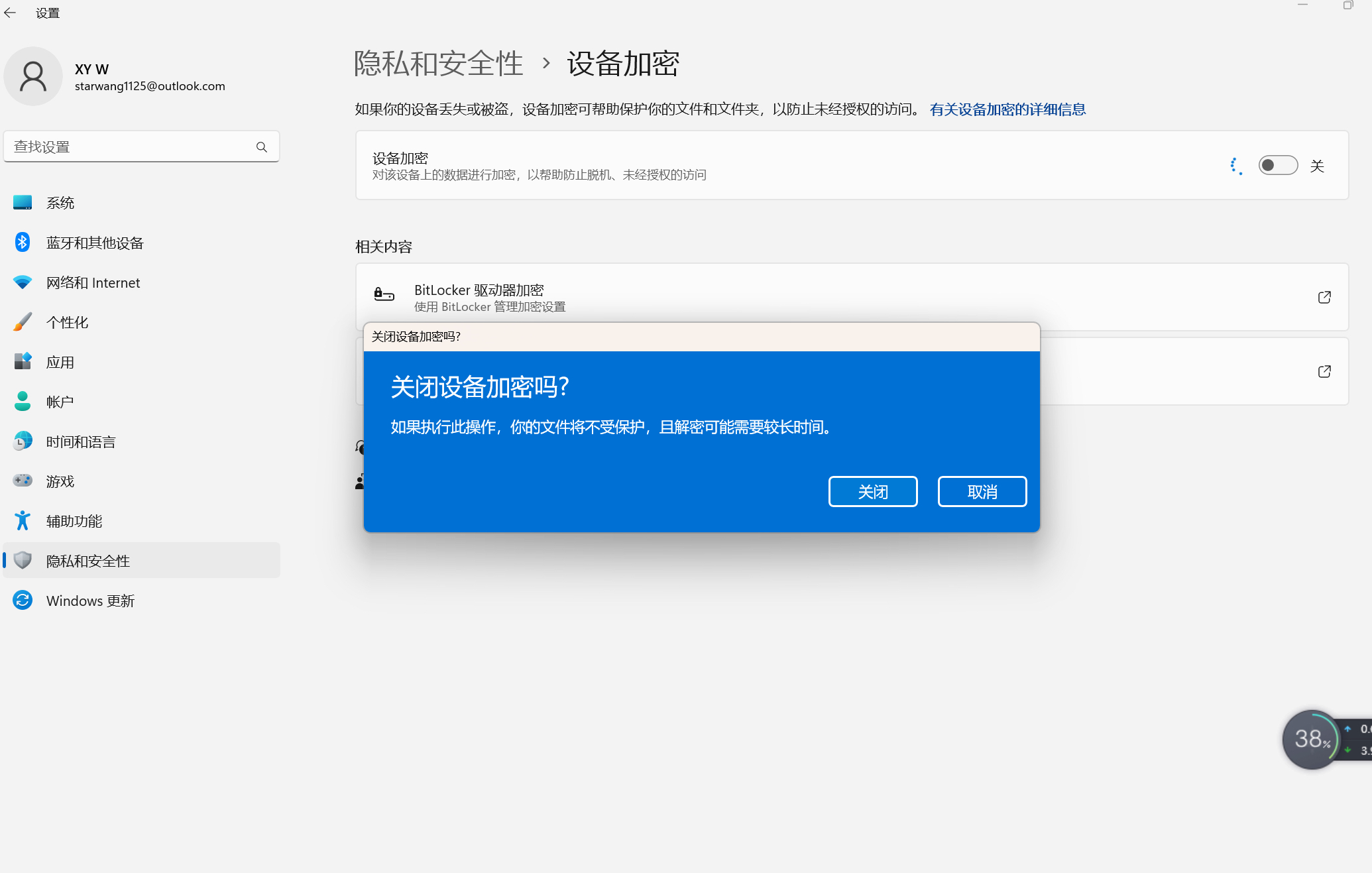
Task: Open 有关设备加密的详细信息 link
Action: click(x=1007, y=109)
